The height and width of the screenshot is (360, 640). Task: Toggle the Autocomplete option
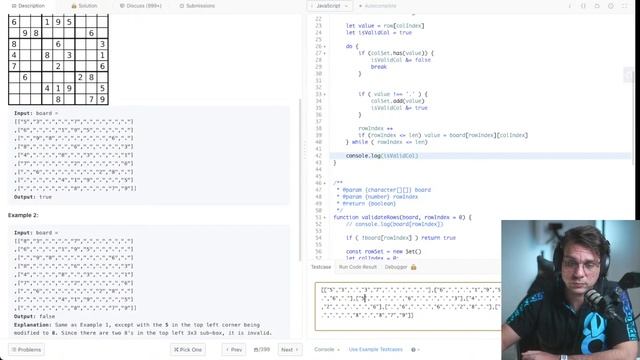[x=377, y=6]
